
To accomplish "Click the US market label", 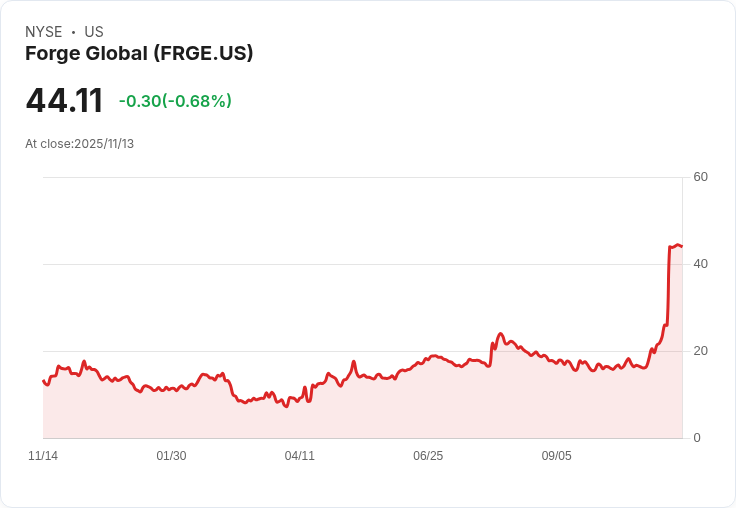I will click(x=94, y=32).
